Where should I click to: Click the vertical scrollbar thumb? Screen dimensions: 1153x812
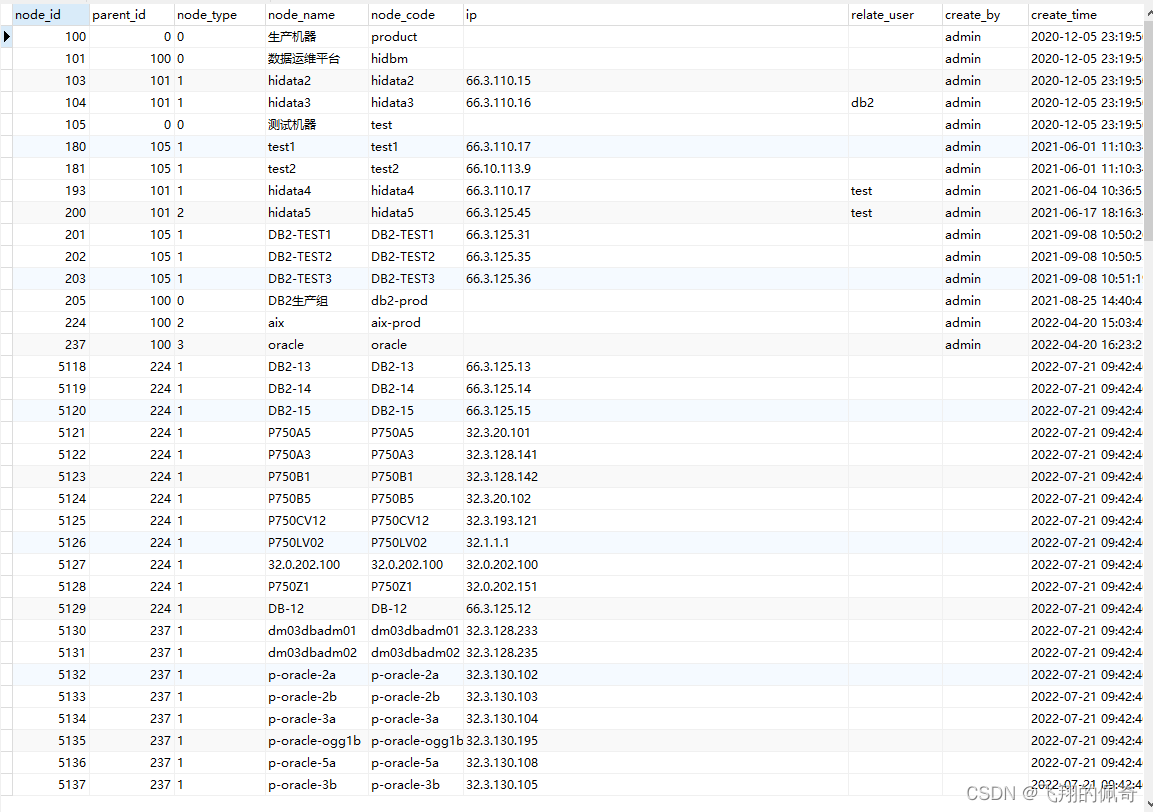[1147, 130]
